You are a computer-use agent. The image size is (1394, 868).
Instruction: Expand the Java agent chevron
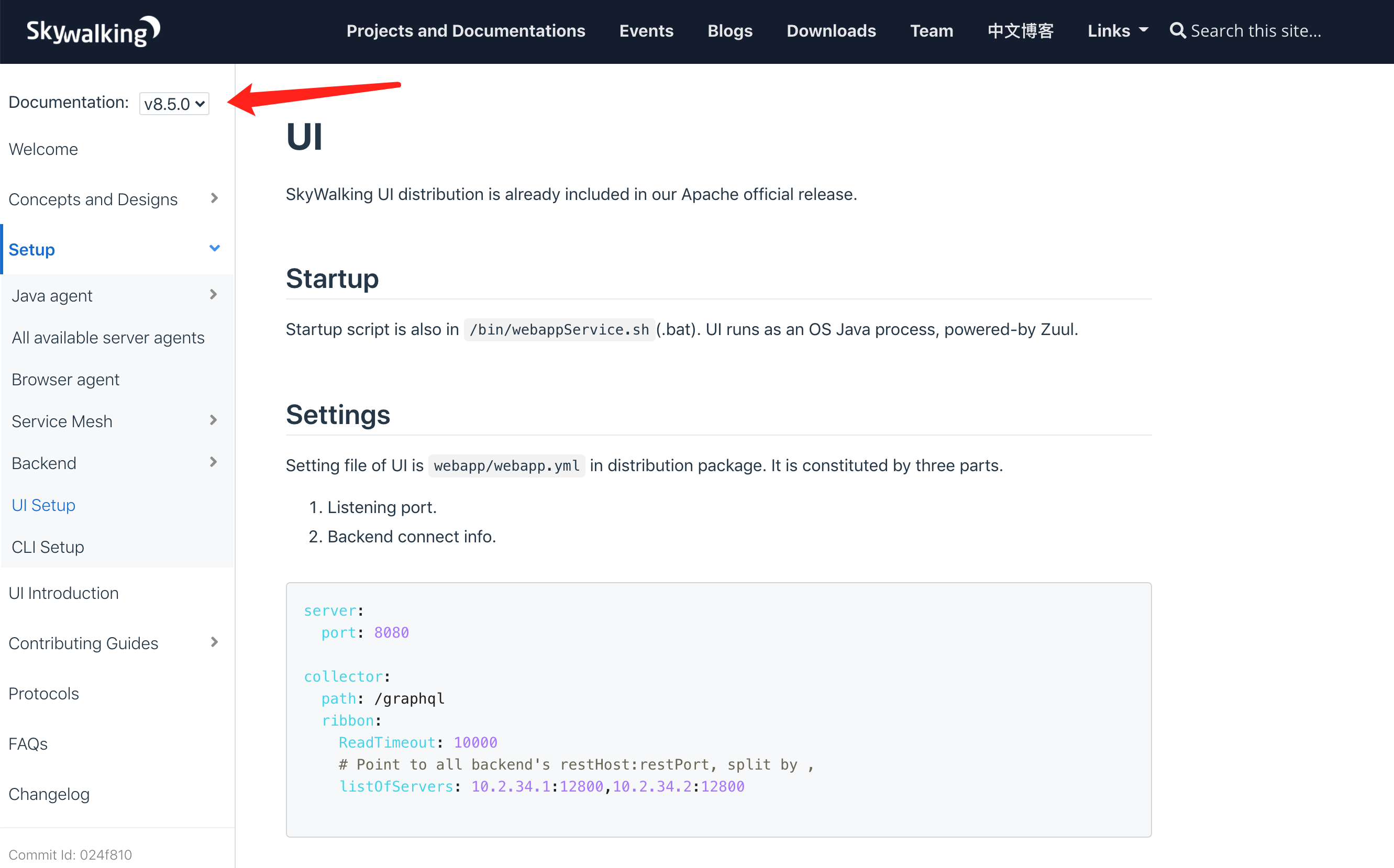pyautogui.click(x=213, y=295)
